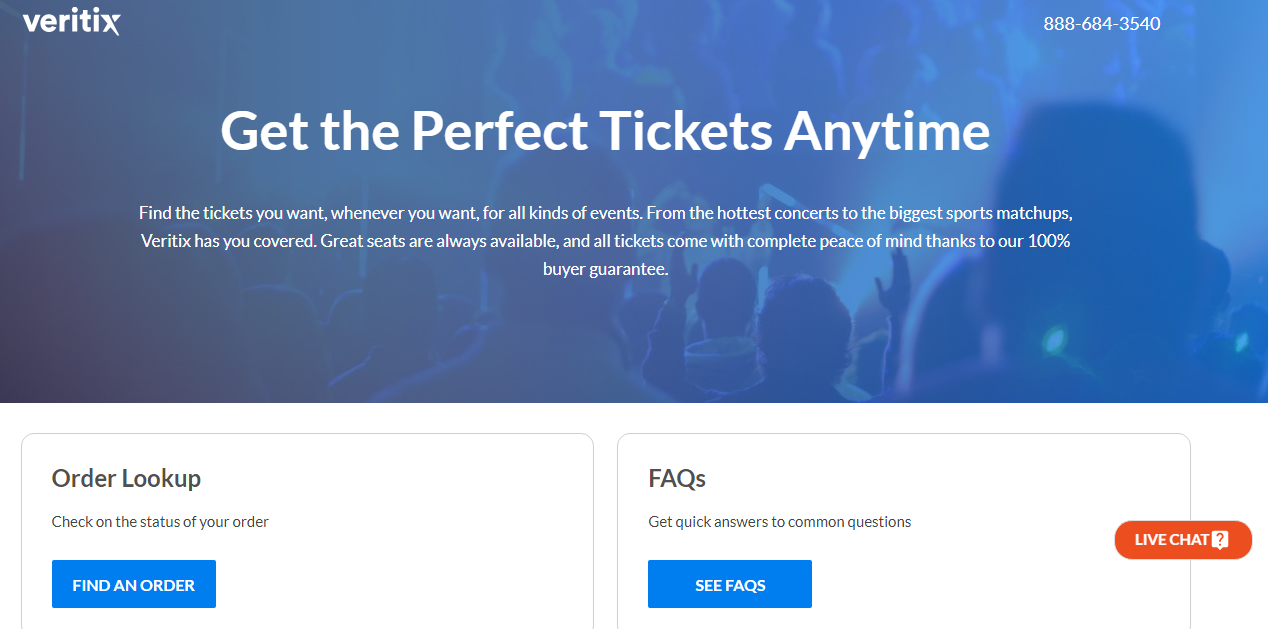Call the 888-684-3540 phone number link
This screenshot has width=1268, height=629.
click(x=1102, y=24)
